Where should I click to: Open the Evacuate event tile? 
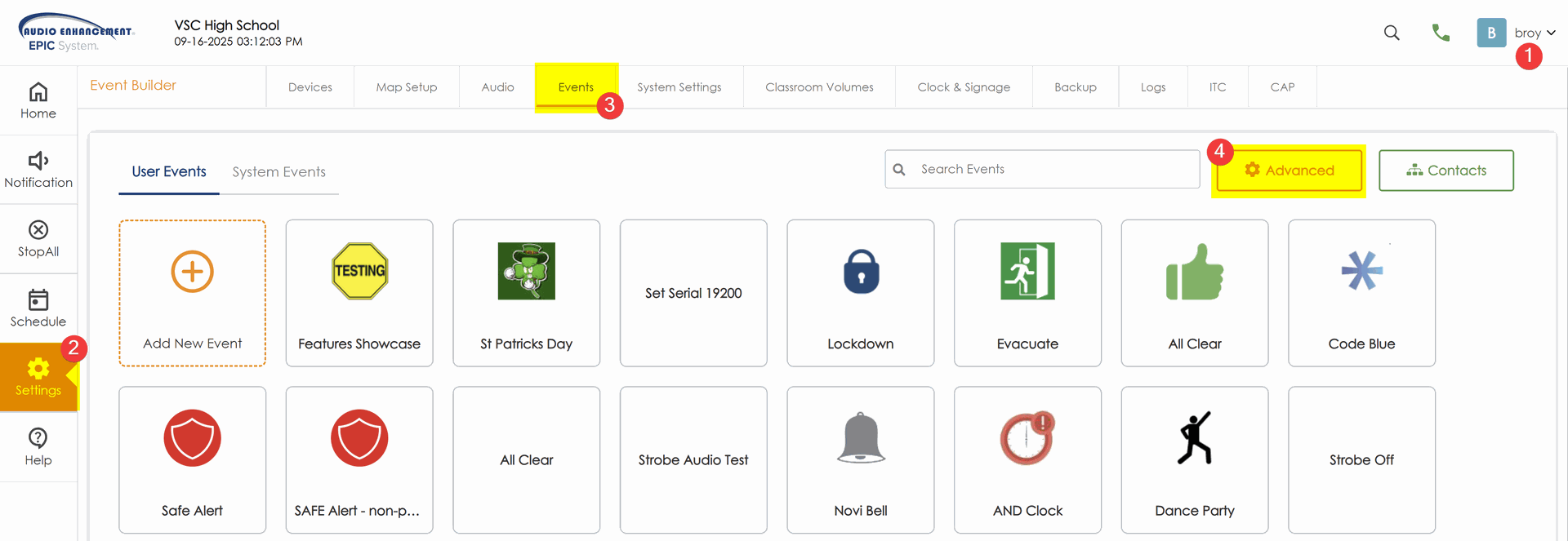1027,293
